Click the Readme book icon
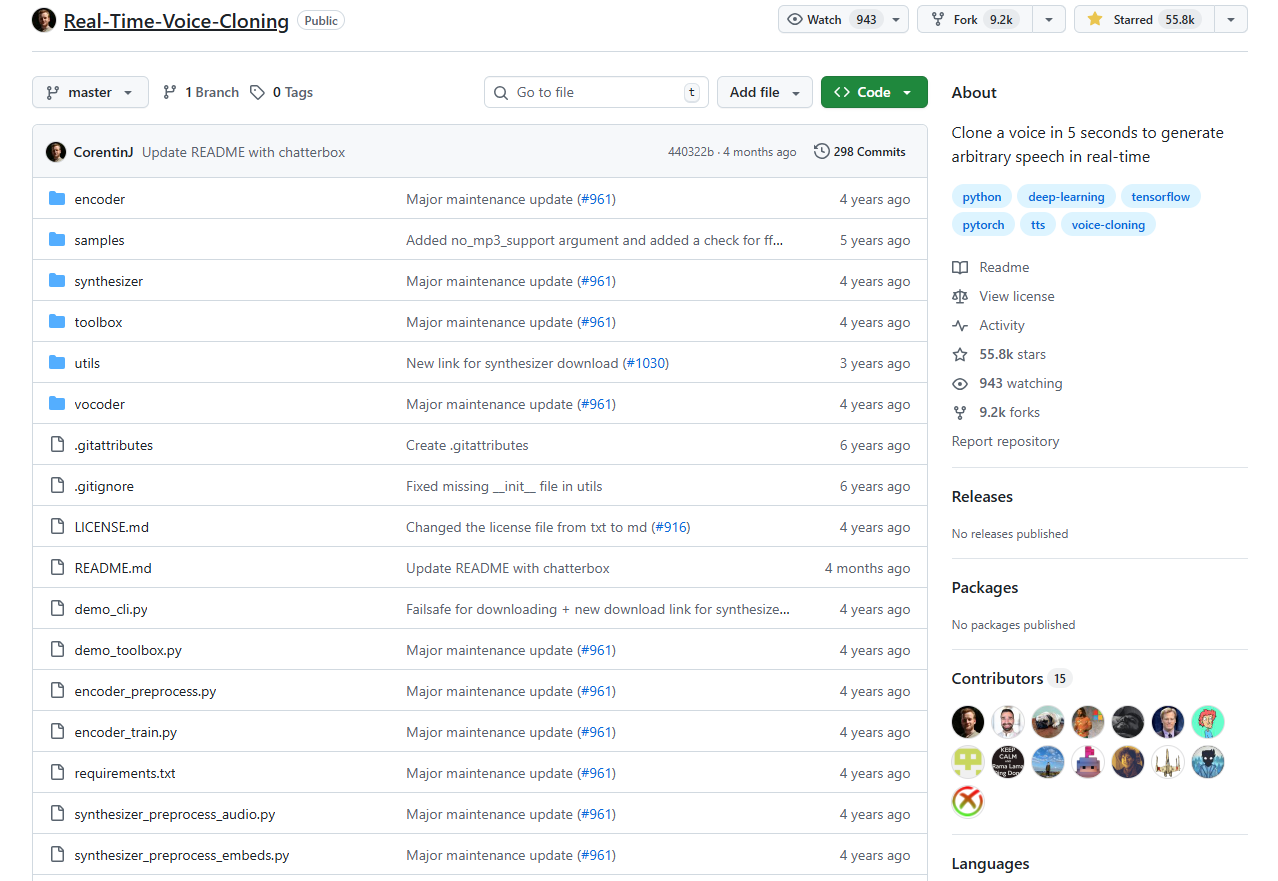Image resolution: width=1278 pixels, height=881 pixels. pyautogui.click(x=960, y=266)
